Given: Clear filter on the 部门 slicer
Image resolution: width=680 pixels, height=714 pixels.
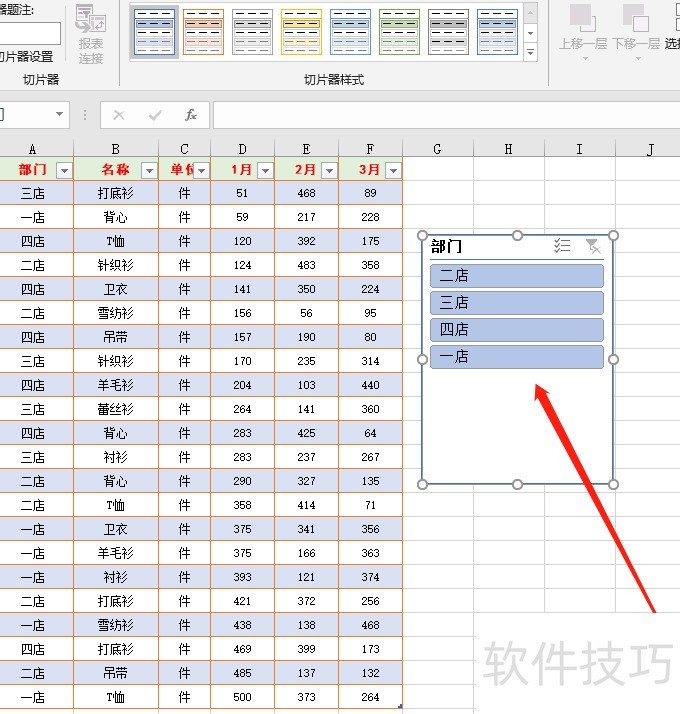Looking at the screenshot, I should [x=592, y=246].
